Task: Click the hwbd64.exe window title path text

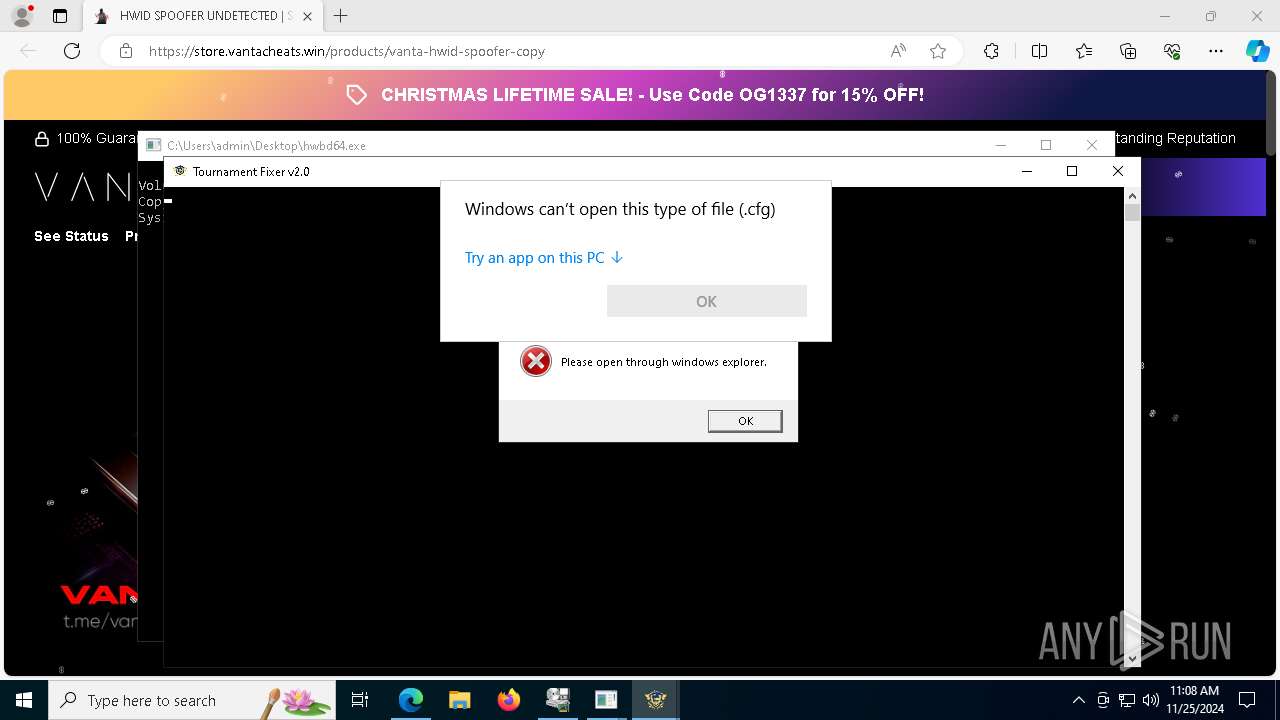Action: coord(266,145)
